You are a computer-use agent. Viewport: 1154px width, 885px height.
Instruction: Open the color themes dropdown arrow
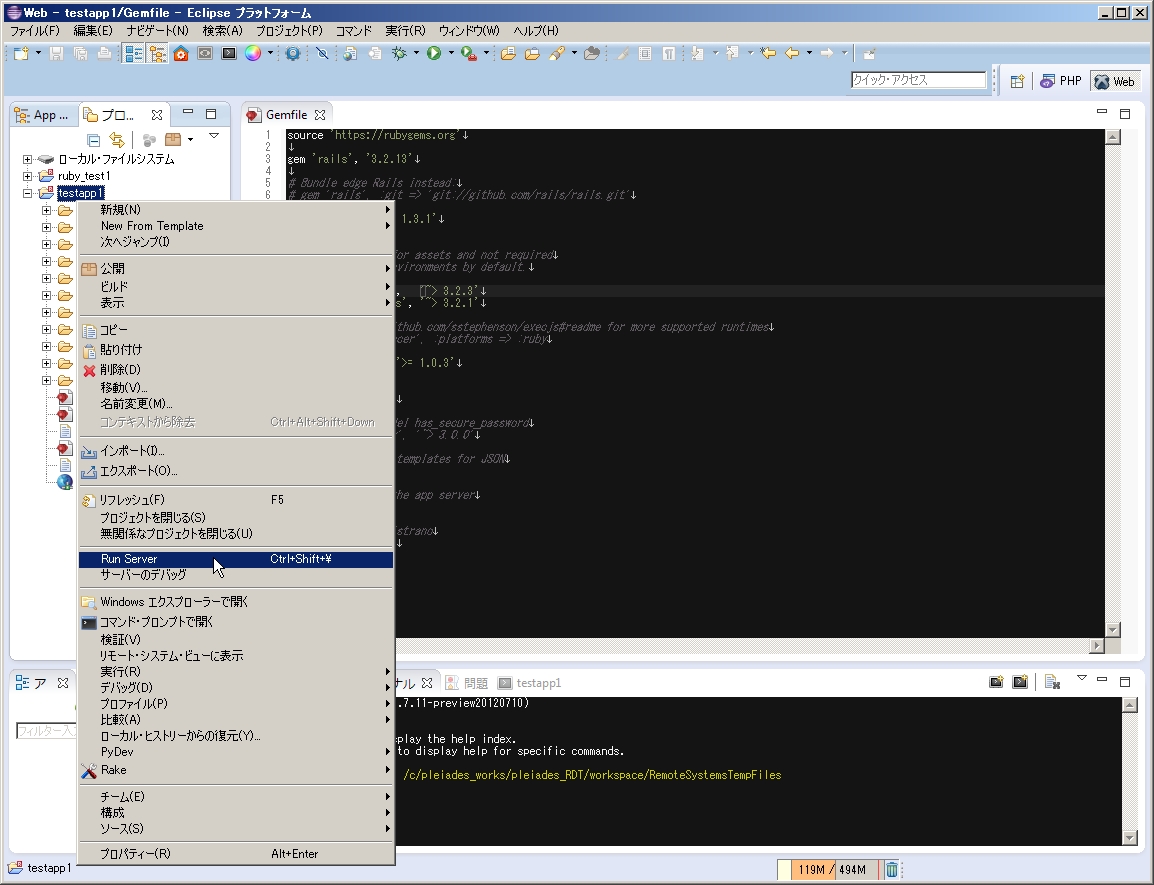tap(270, 53)
